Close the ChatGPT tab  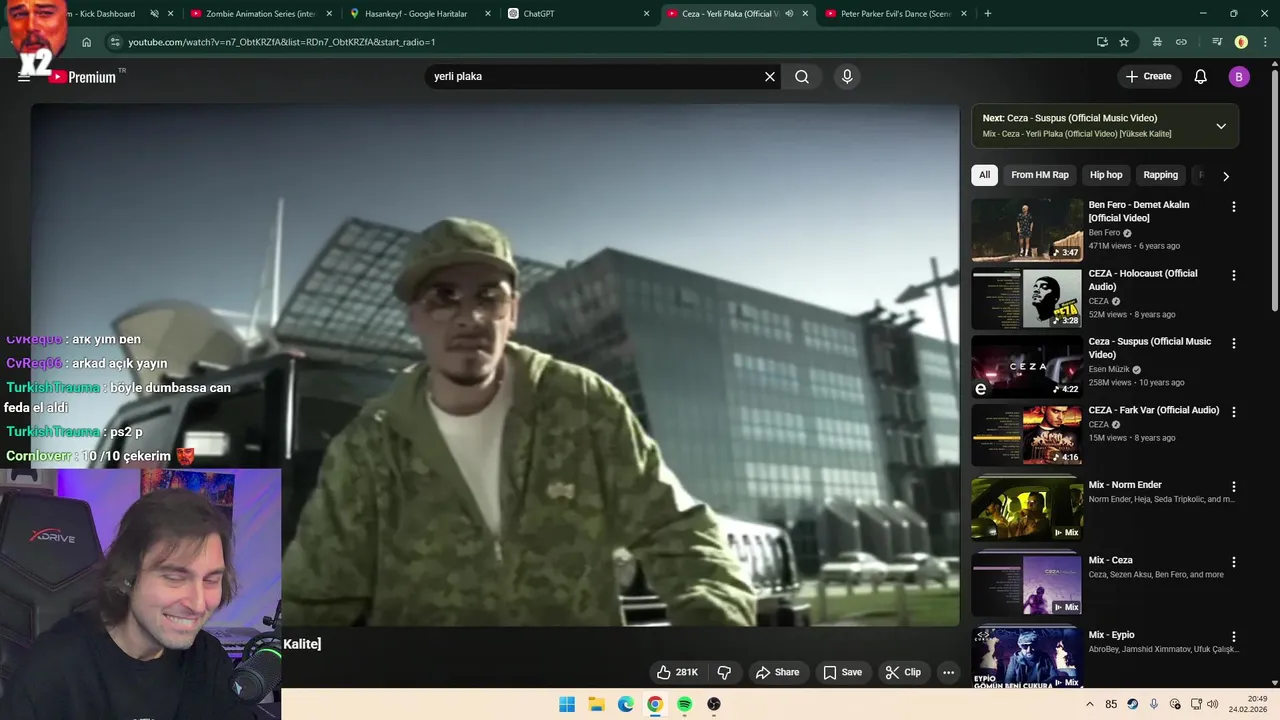click(x=646, y=14)
